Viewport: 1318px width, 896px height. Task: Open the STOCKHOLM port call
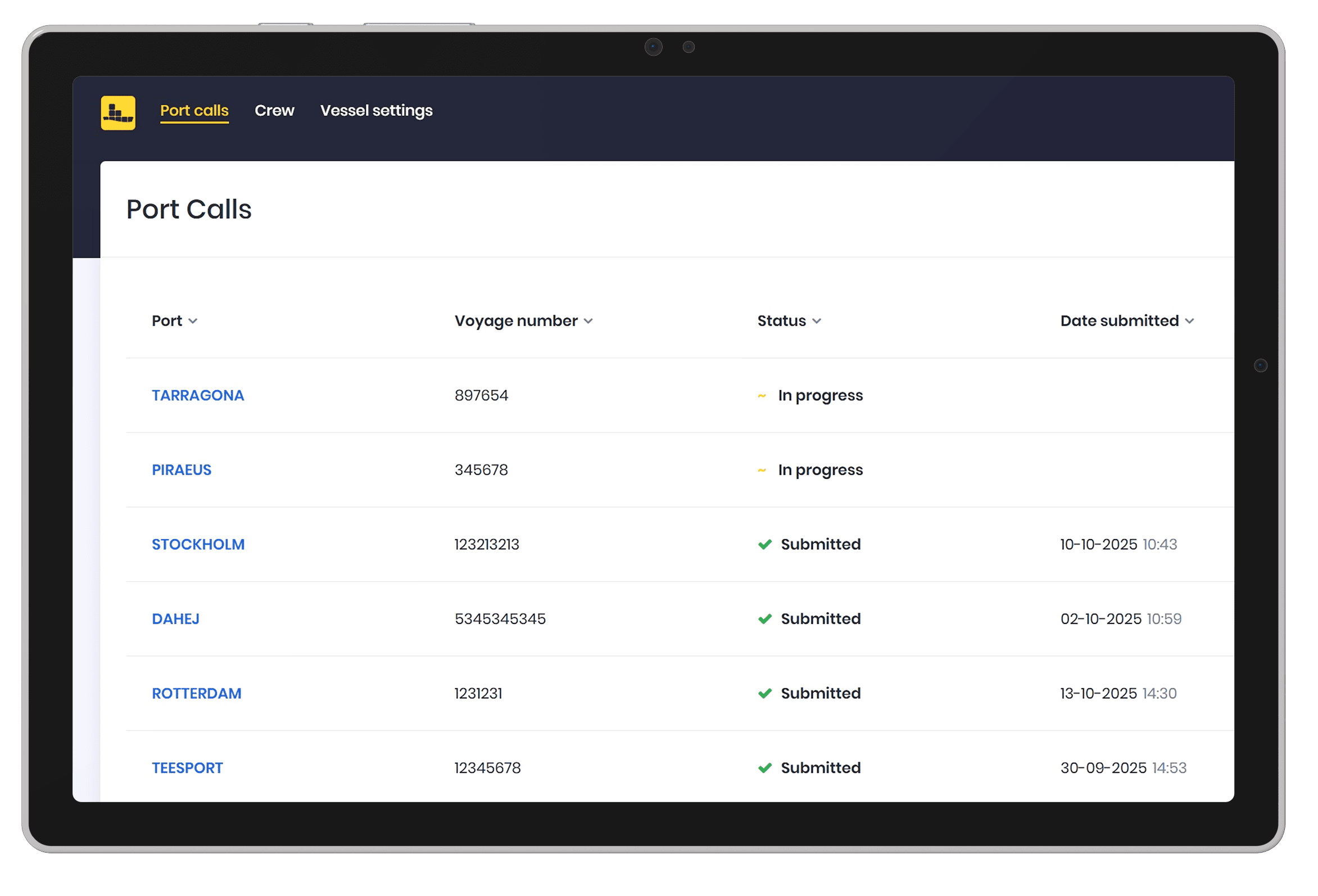(198, 545)
